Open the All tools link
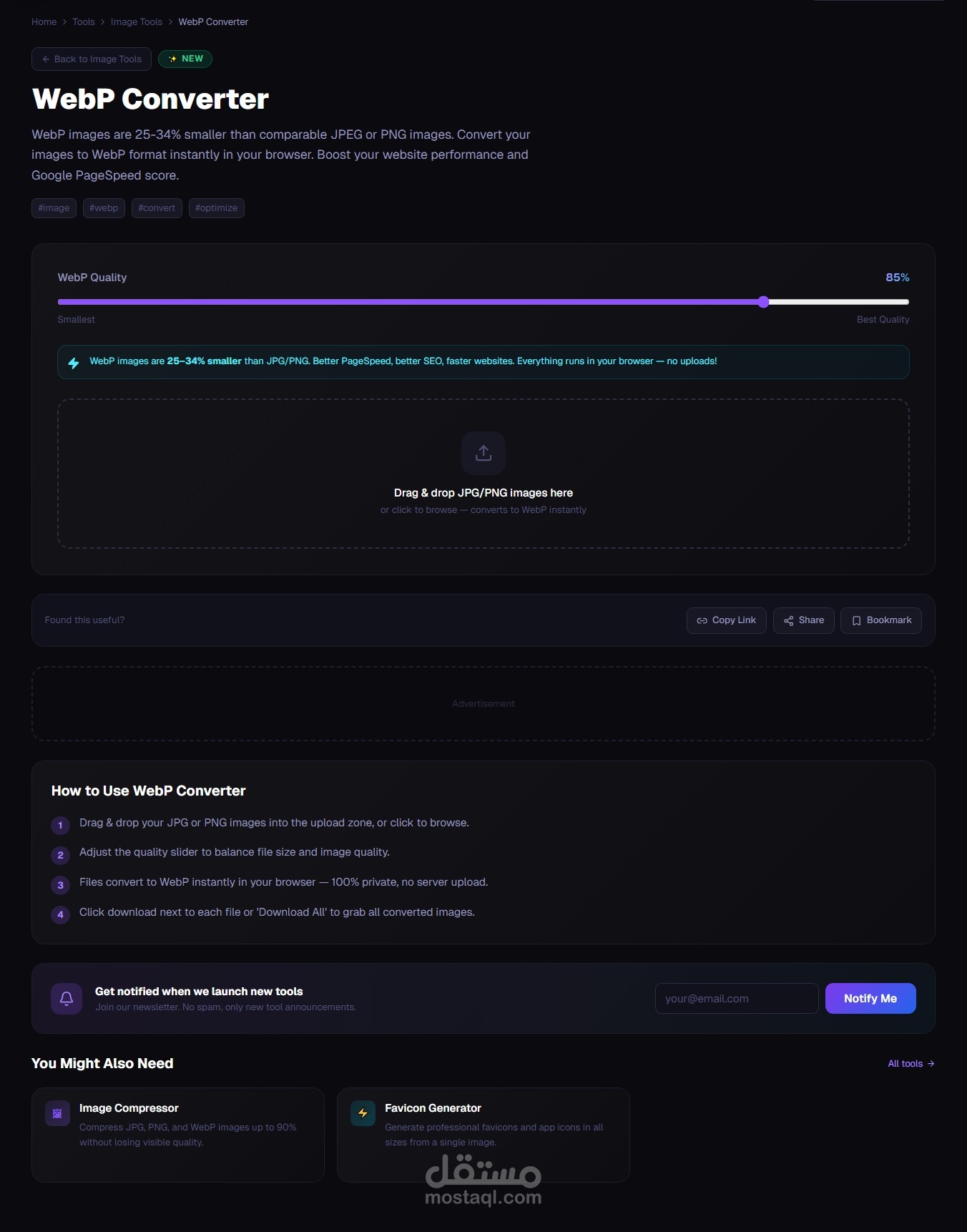 click(910, 1064)
